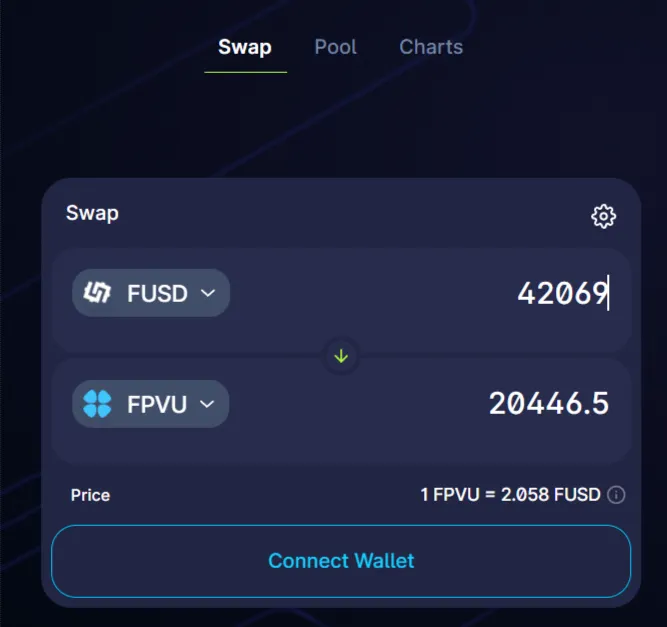Screen dimensions: 667x627
Task: Switch to the Charts tab
Action: (431, 47)
